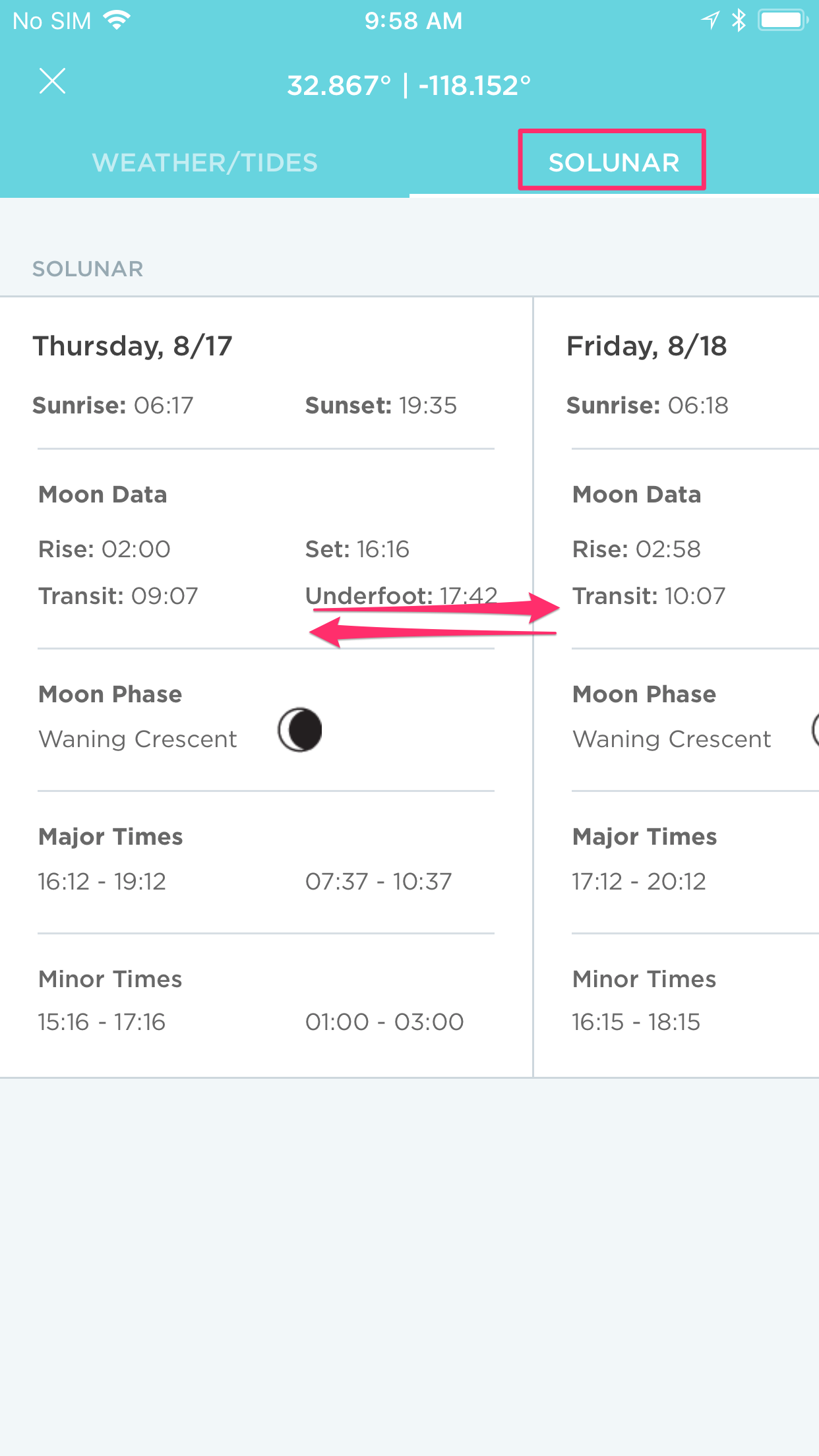Tap the waning crescent moon phase icon
Screen dimensions: 819x1456
click(x=300, y=730)
